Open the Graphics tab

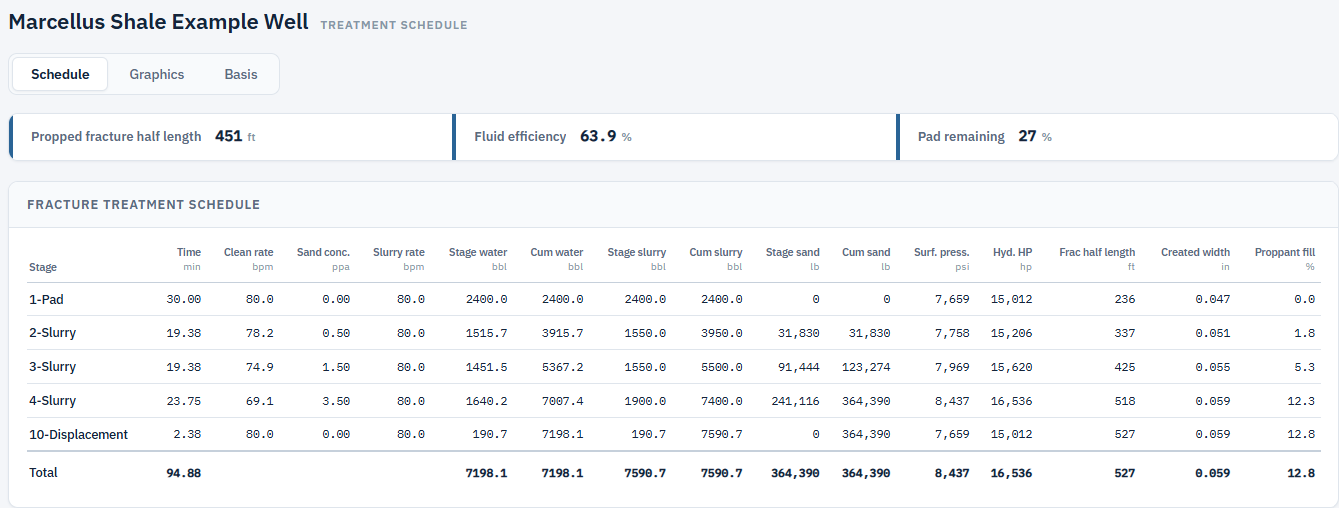(157, 74)
